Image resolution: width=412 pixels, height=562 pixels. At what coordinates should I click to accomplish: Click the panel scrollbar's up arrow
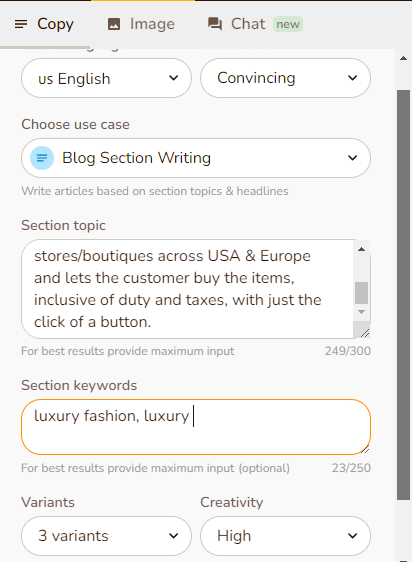point(403,58)
